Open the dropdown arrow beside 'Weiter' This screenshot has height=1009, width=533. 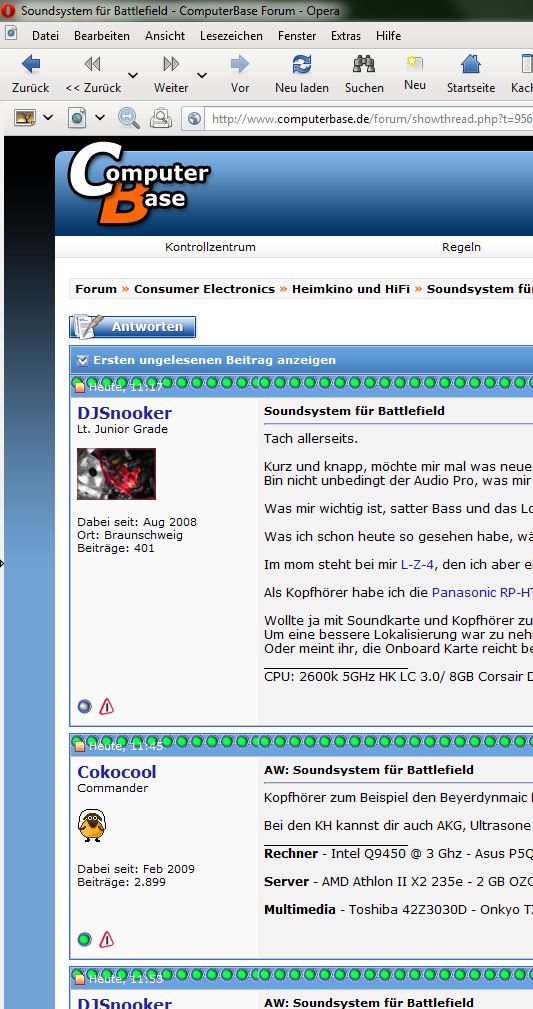coord(201,75)
